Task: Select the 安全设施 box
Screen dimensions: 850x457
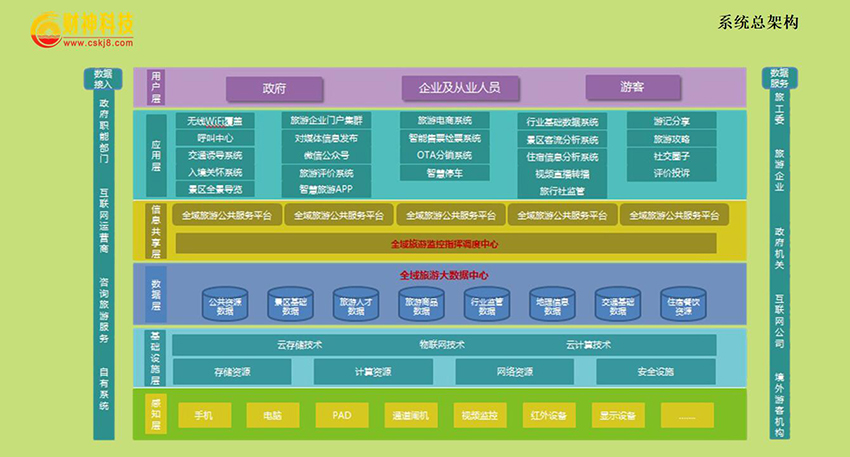Action: [655, 372]
